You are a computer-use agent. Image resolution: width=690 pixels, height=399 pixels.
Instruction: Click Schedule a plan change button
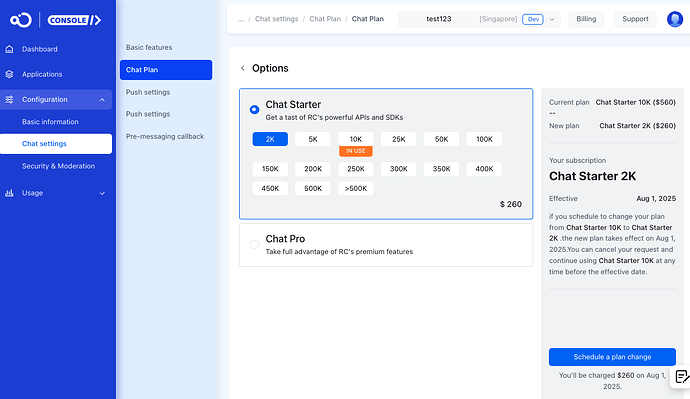coord(612,357)
